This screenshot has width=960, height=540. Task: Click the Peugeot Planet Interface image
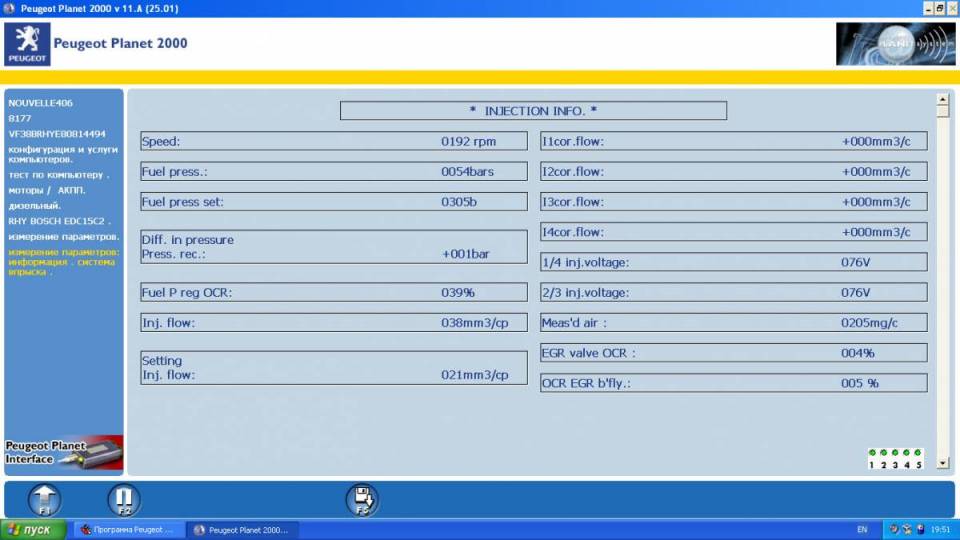point(64,452)
